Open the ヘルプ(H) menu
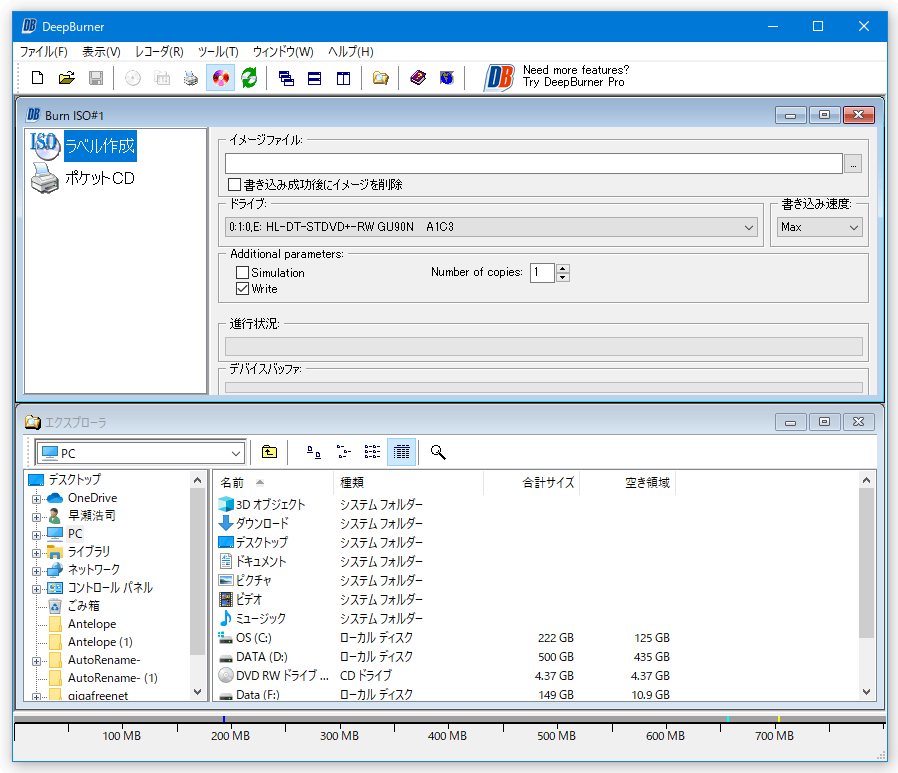The image size is (898, 773). 350,52
